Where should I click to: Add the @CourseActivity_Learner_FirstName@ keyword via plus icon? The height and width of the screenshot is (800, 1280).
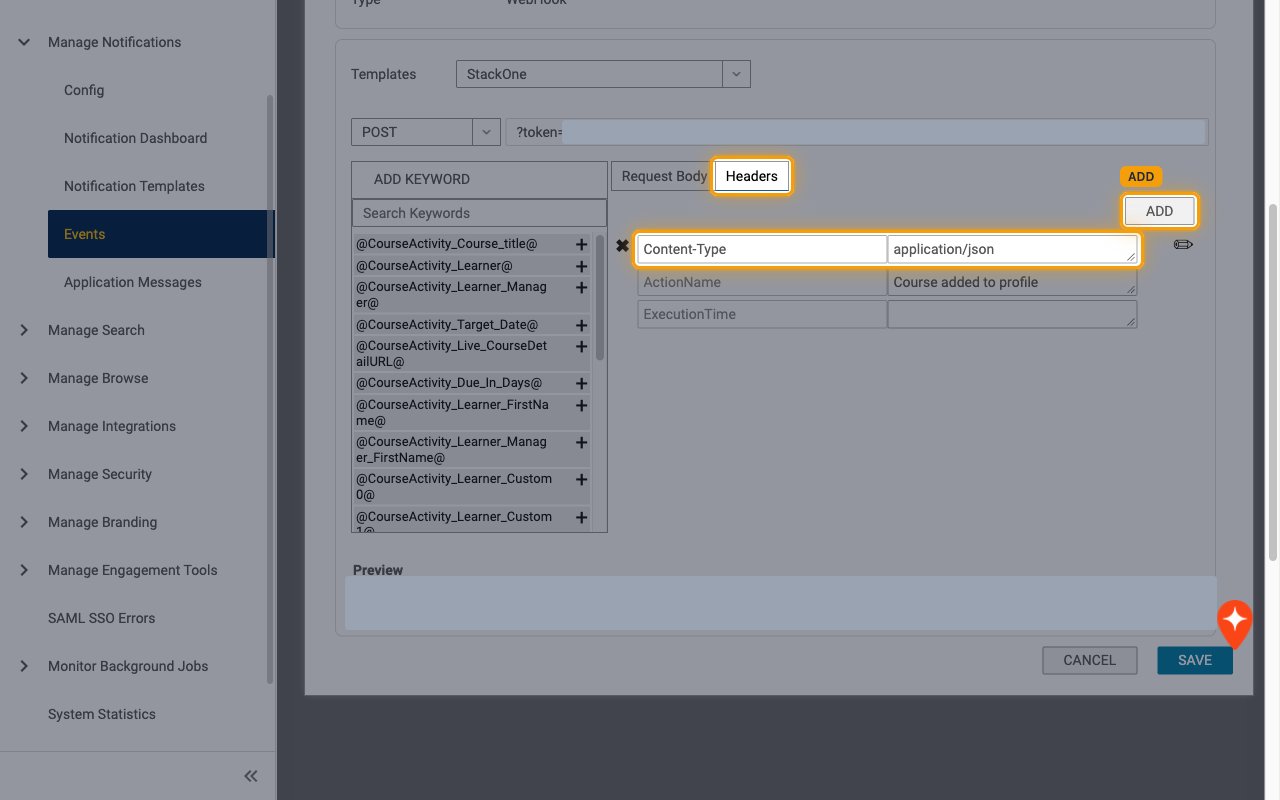pos(581,406)
